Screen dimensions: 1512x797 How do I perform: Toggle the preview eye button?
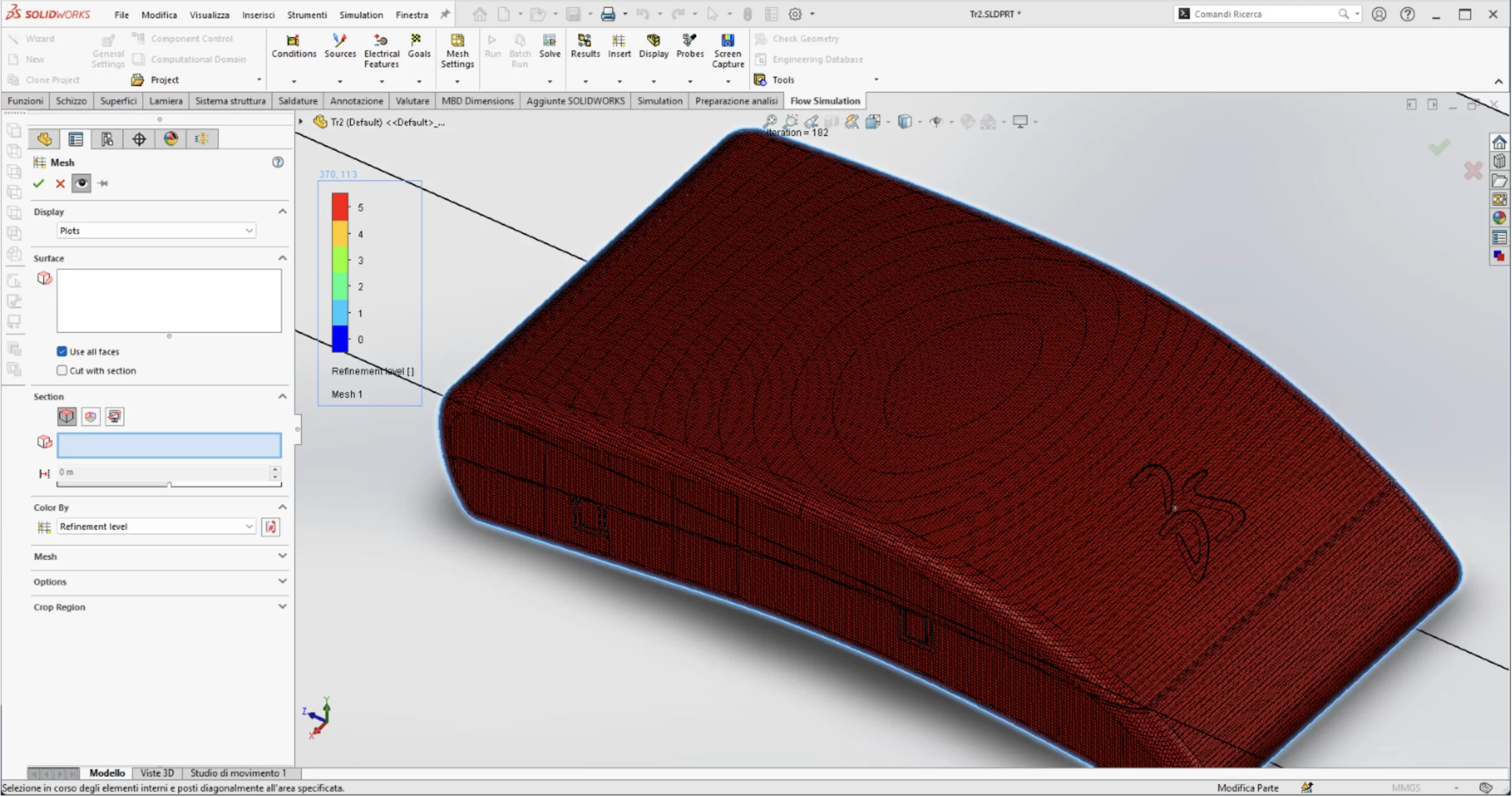(x=82, y=184)
